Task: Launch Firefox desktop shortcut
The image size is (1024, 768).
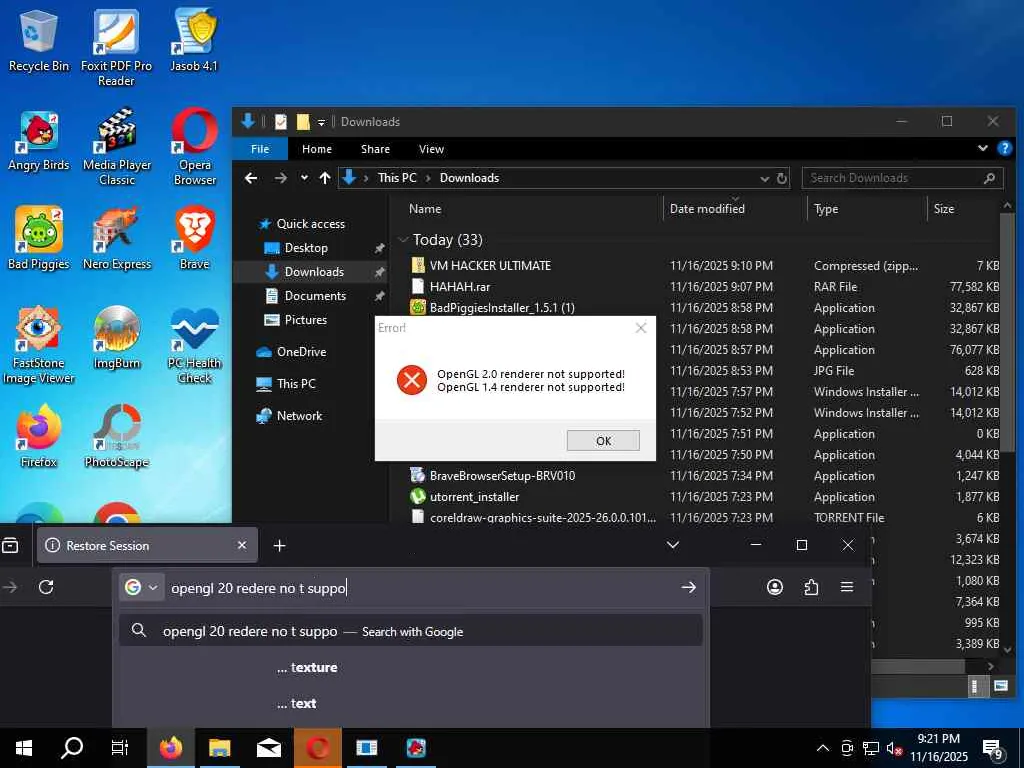Action: tap(39, 436)
